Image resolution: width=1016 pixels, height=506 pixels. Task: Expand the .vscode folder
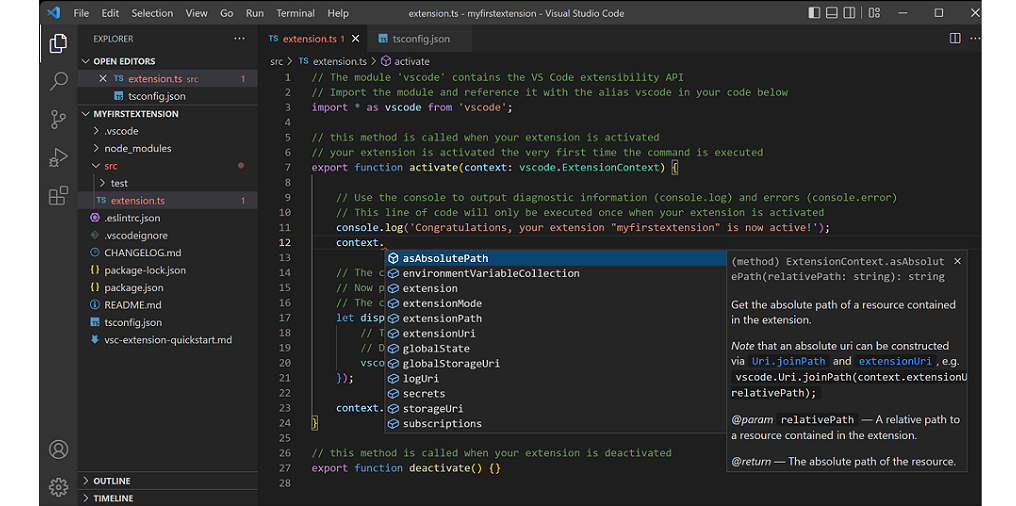(x=167, y=131)
